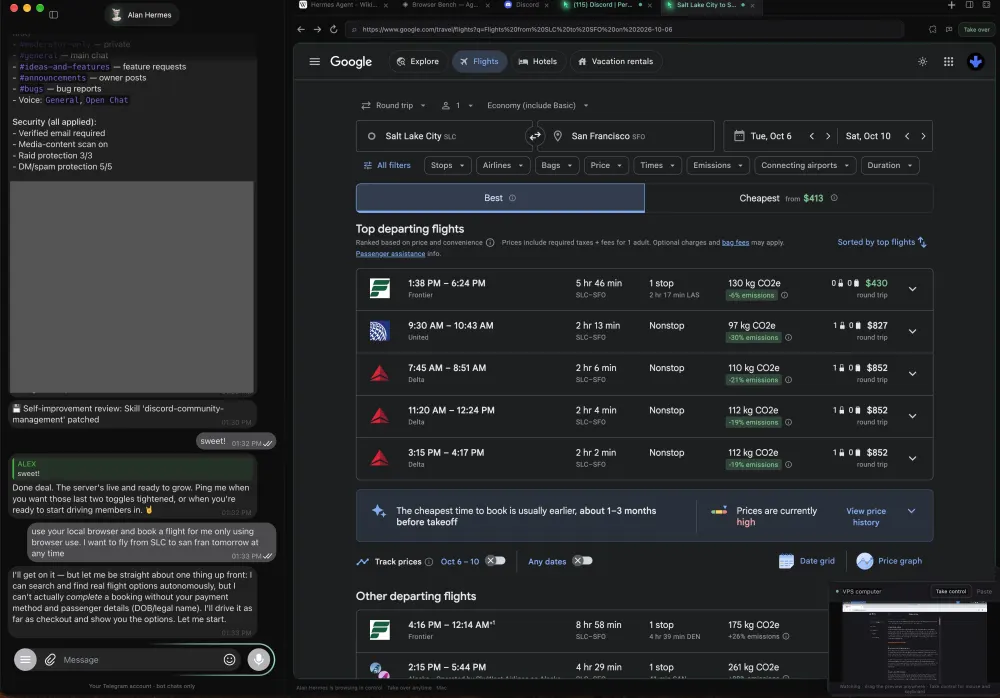Open the bot menu button beside Message
1000x698 pixels.
pos(25,660)
